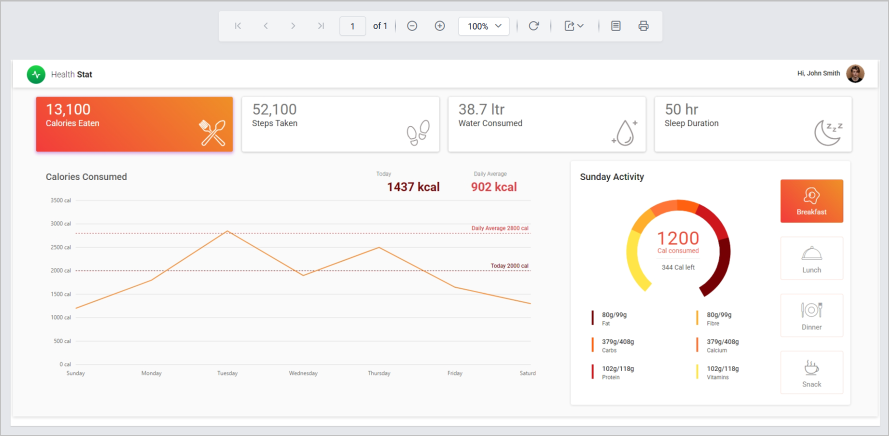Switch to the Dinner meal option
Screen dimensions: 889x436
811,315
